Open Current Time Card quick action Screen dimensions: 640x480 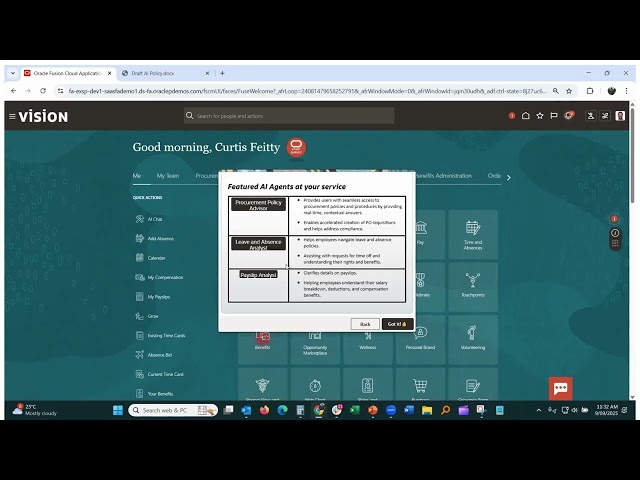point(160,374)
